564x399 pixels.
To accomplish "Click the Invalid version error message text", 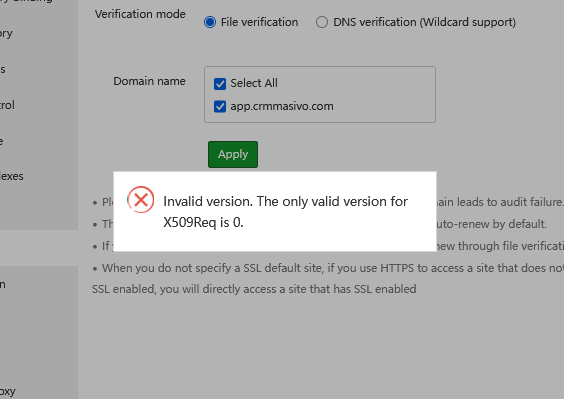I will [x=285, y=212].
